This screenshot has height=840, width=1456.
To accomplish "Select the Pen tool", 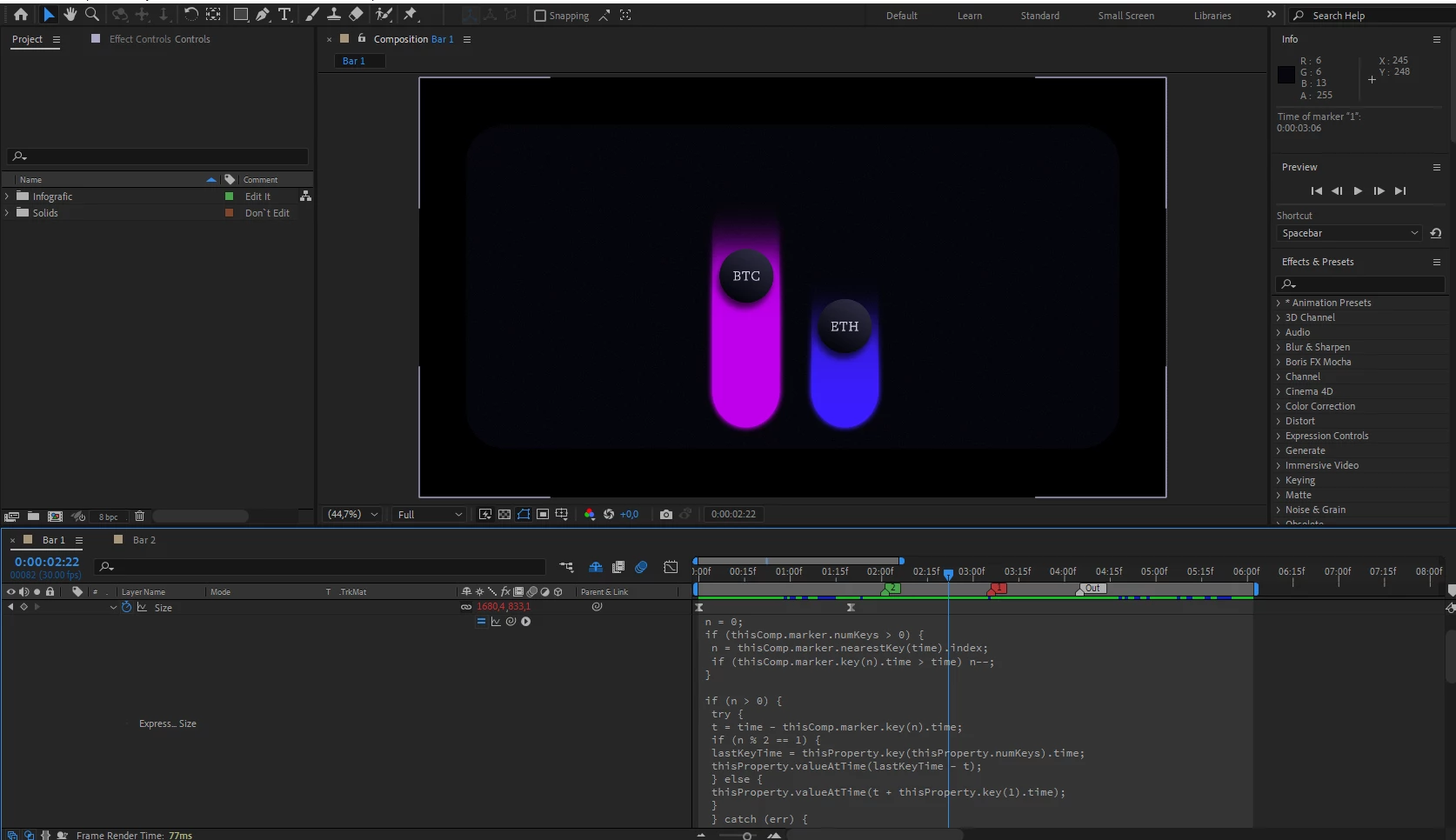I will point(263,15).
